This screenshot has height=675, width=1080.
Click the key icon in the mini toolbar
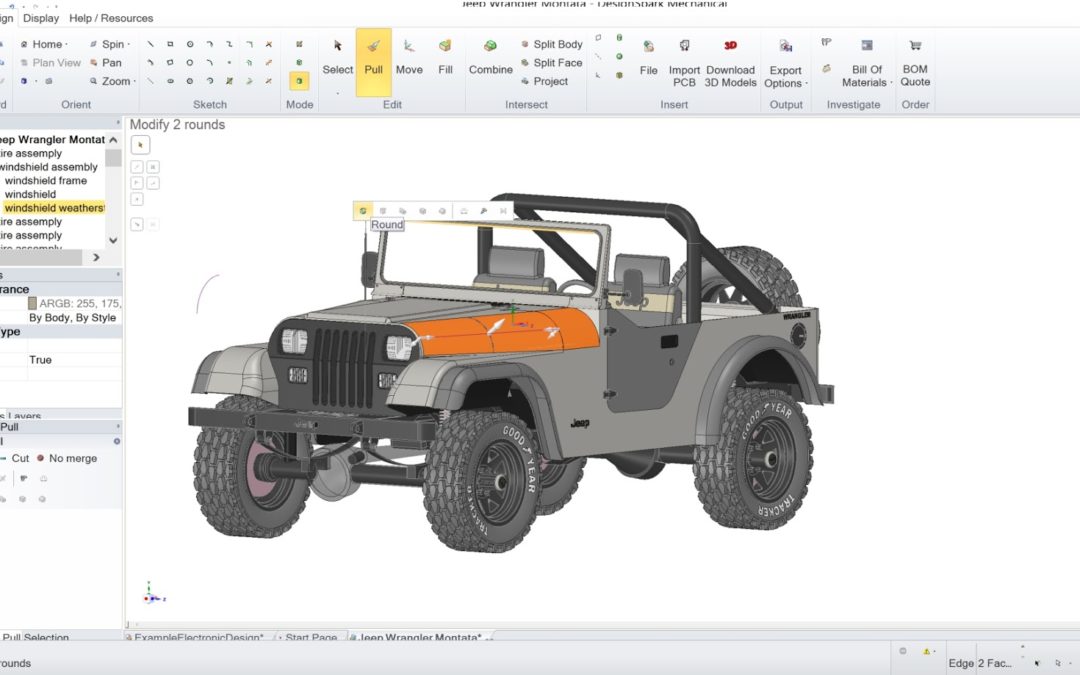coord(484,211)
